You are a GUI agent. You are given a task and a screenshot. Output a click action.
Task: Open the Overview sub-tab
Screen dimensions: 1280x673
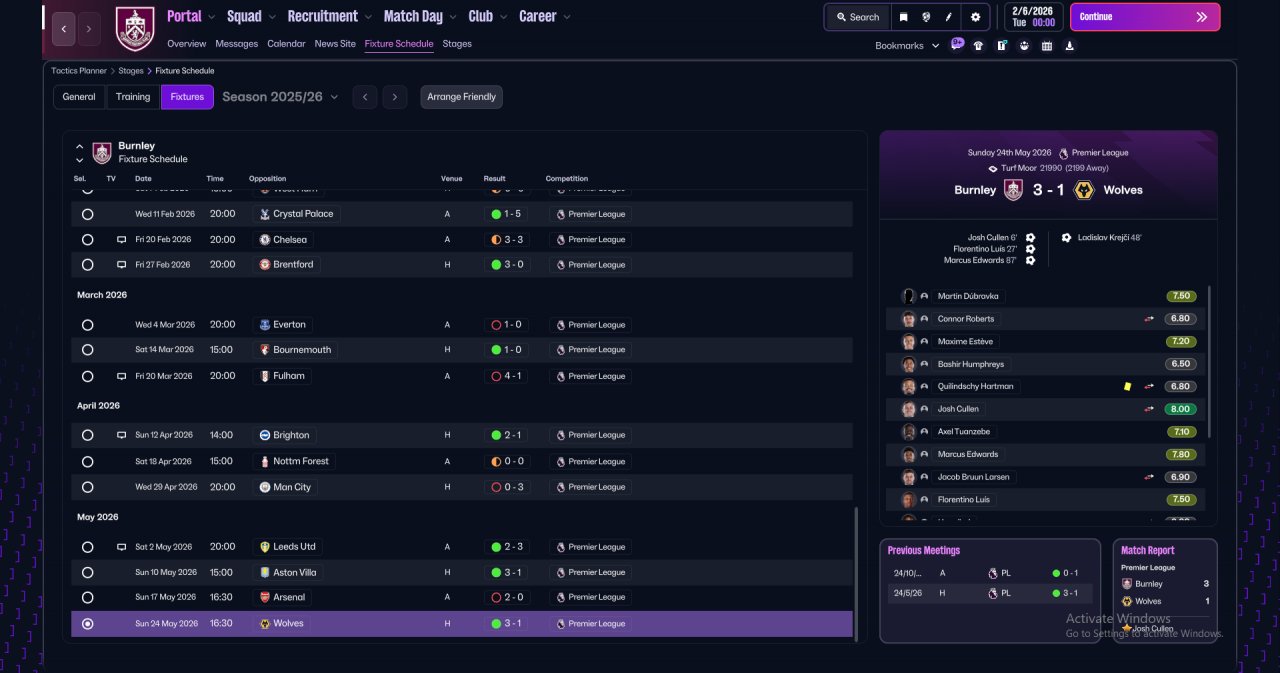pyautogui.click(x=187, y=44)
